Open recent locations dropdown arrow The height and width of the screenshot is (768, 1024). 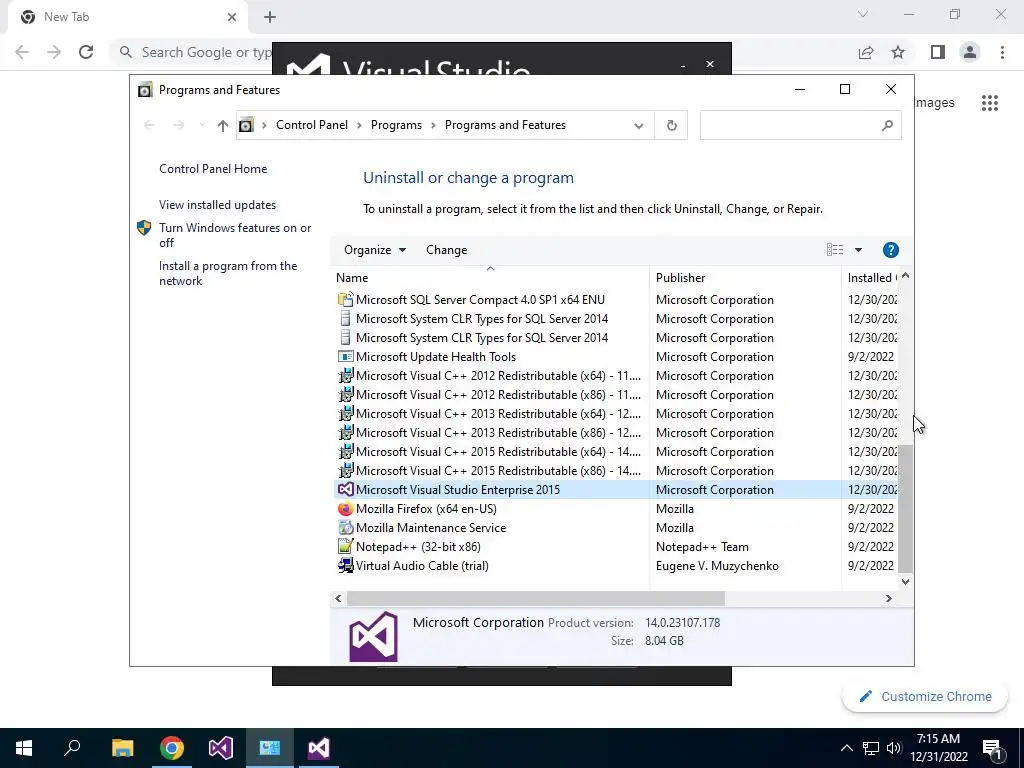tap(202, 125)
